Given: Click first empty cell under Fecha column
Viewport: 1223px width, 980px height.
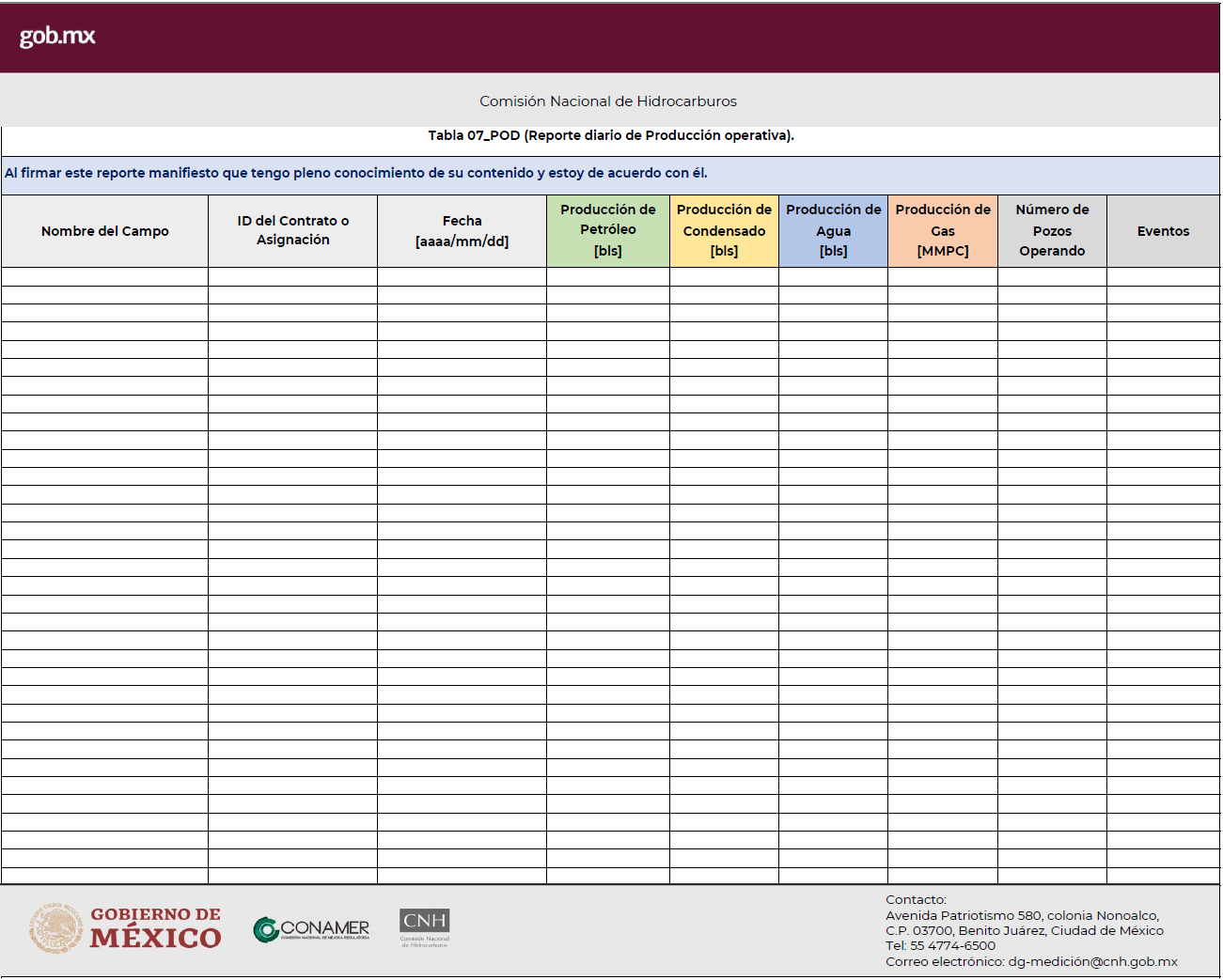Looking at the screenshot, I should click(462, 277).
